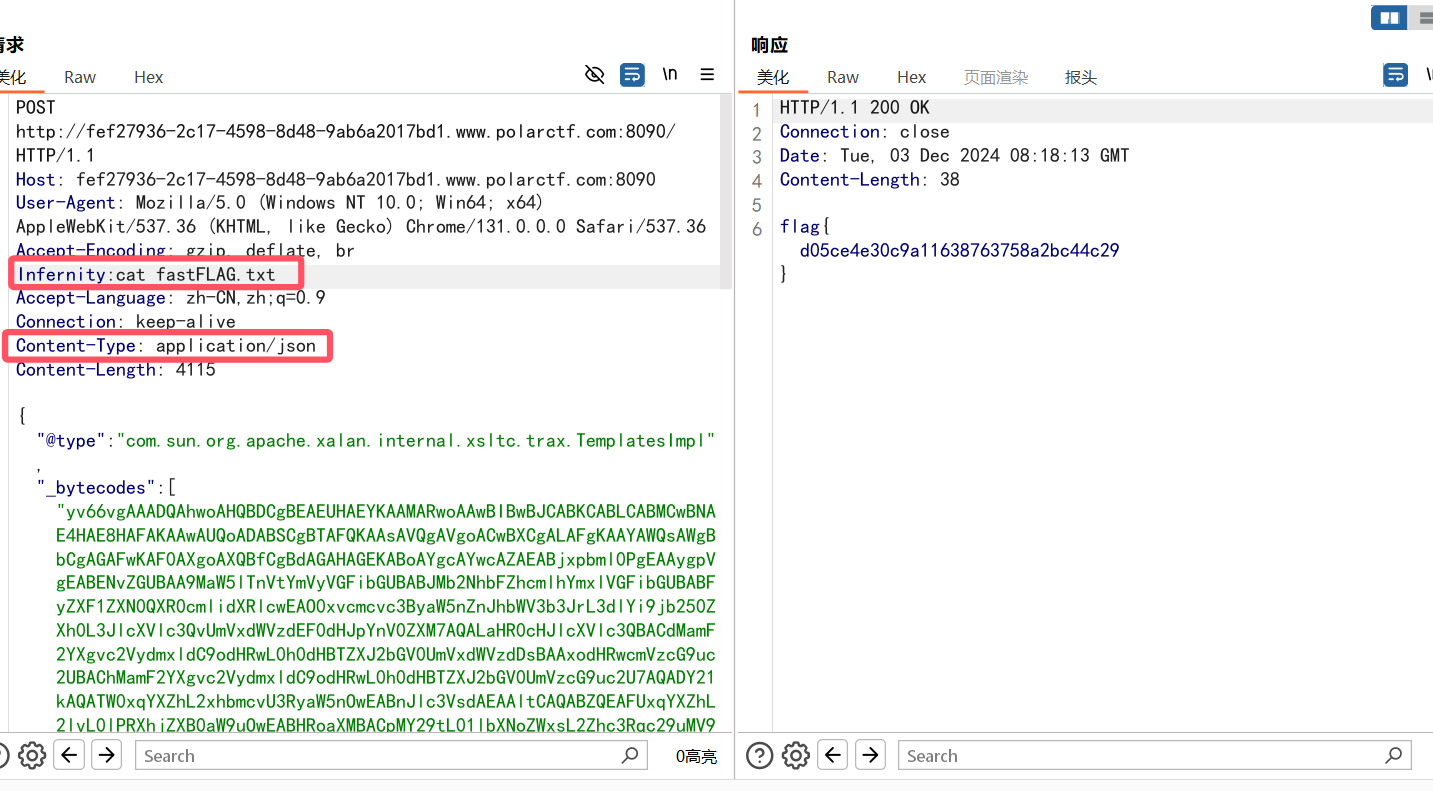Click request search magnifier icon
This screenshot has height=791, width=1433.
[x=629, y=755]
